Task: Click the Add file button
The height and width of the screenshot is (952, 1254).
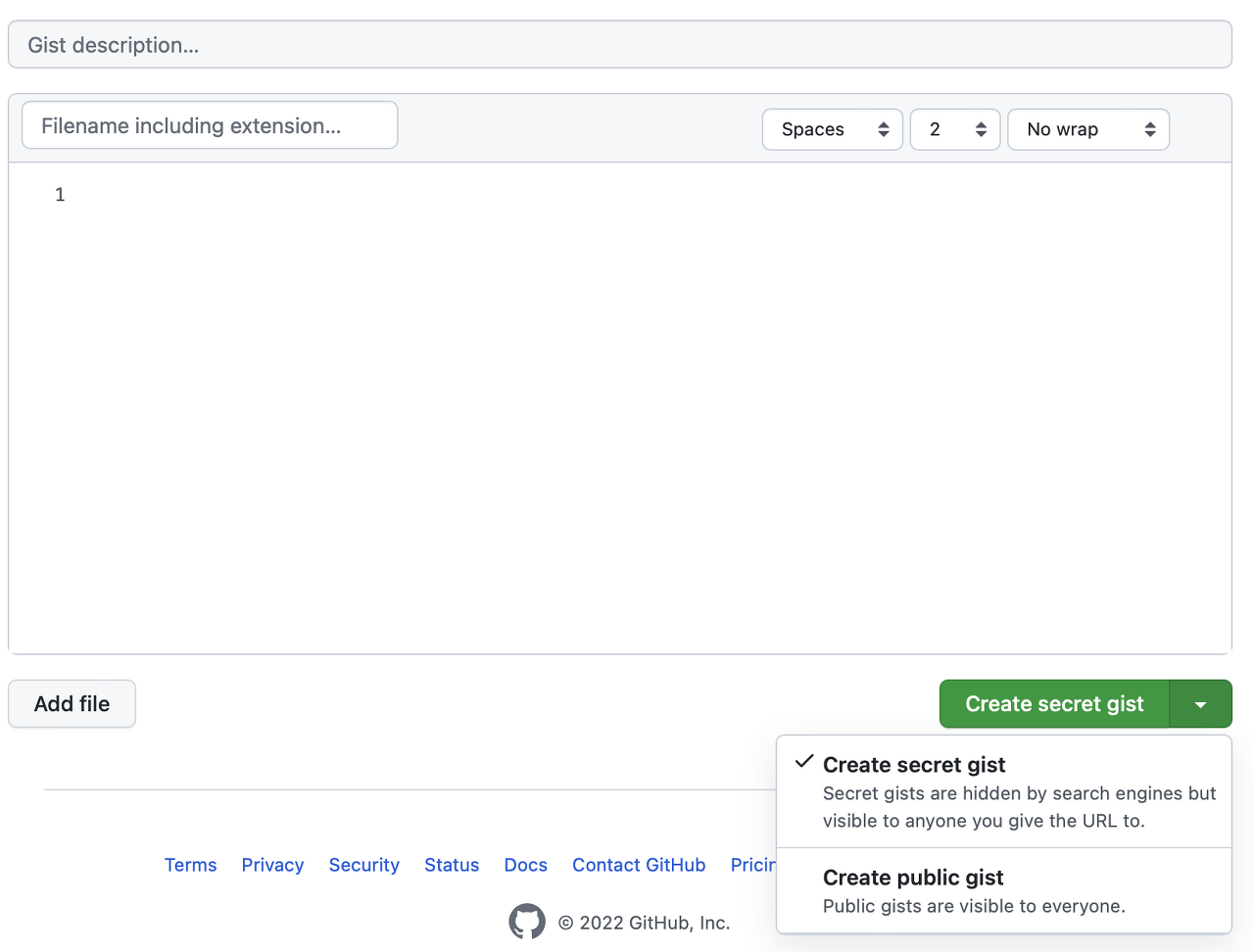Action: [72, 704]
